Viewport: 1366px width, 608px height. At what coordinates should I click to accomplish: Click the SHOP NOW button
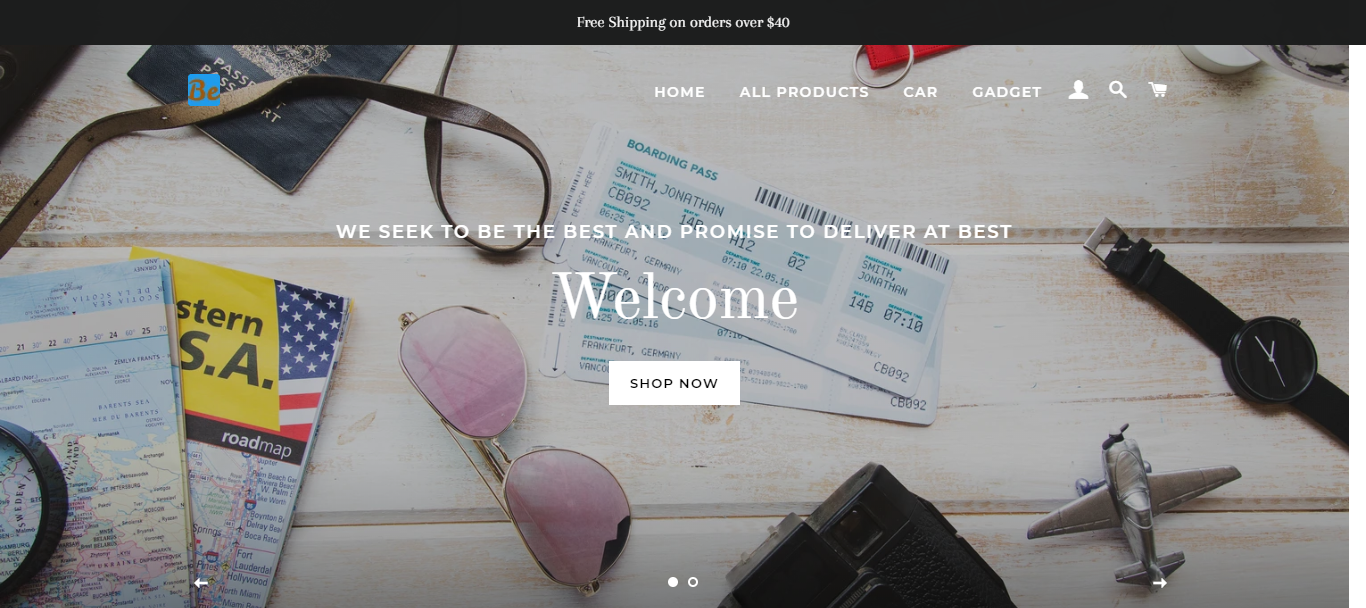point(674,383)
